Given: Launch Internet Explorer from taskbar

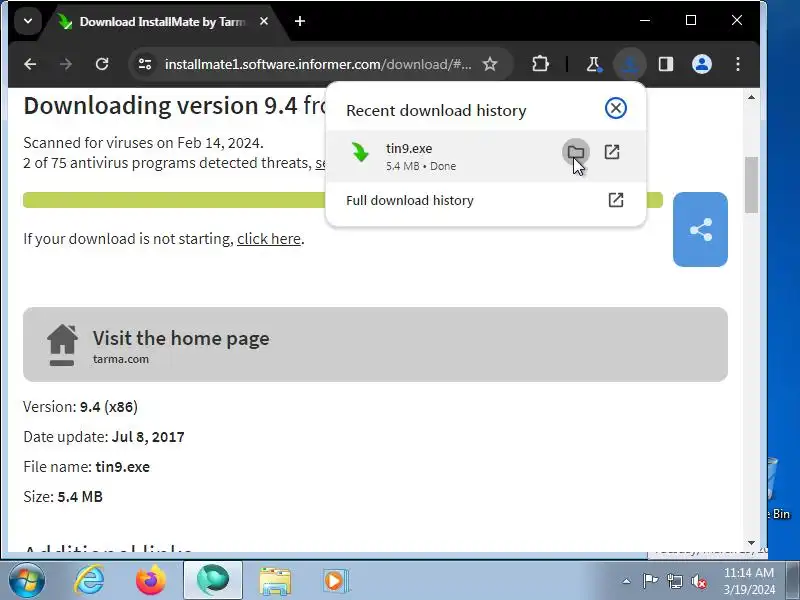Looking at the screenshot, I should [x=89, y=581].
